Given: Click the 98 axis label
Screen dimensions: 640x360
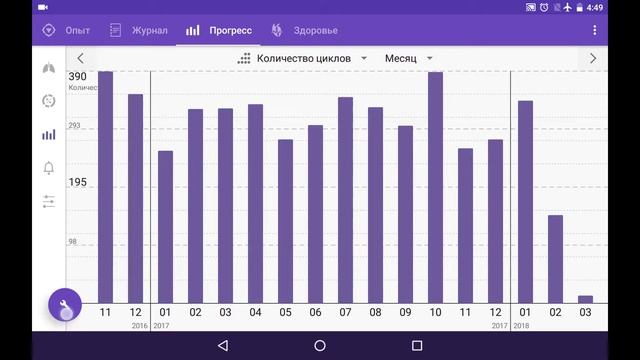Looking at the screenshot, I should point(73,241).
